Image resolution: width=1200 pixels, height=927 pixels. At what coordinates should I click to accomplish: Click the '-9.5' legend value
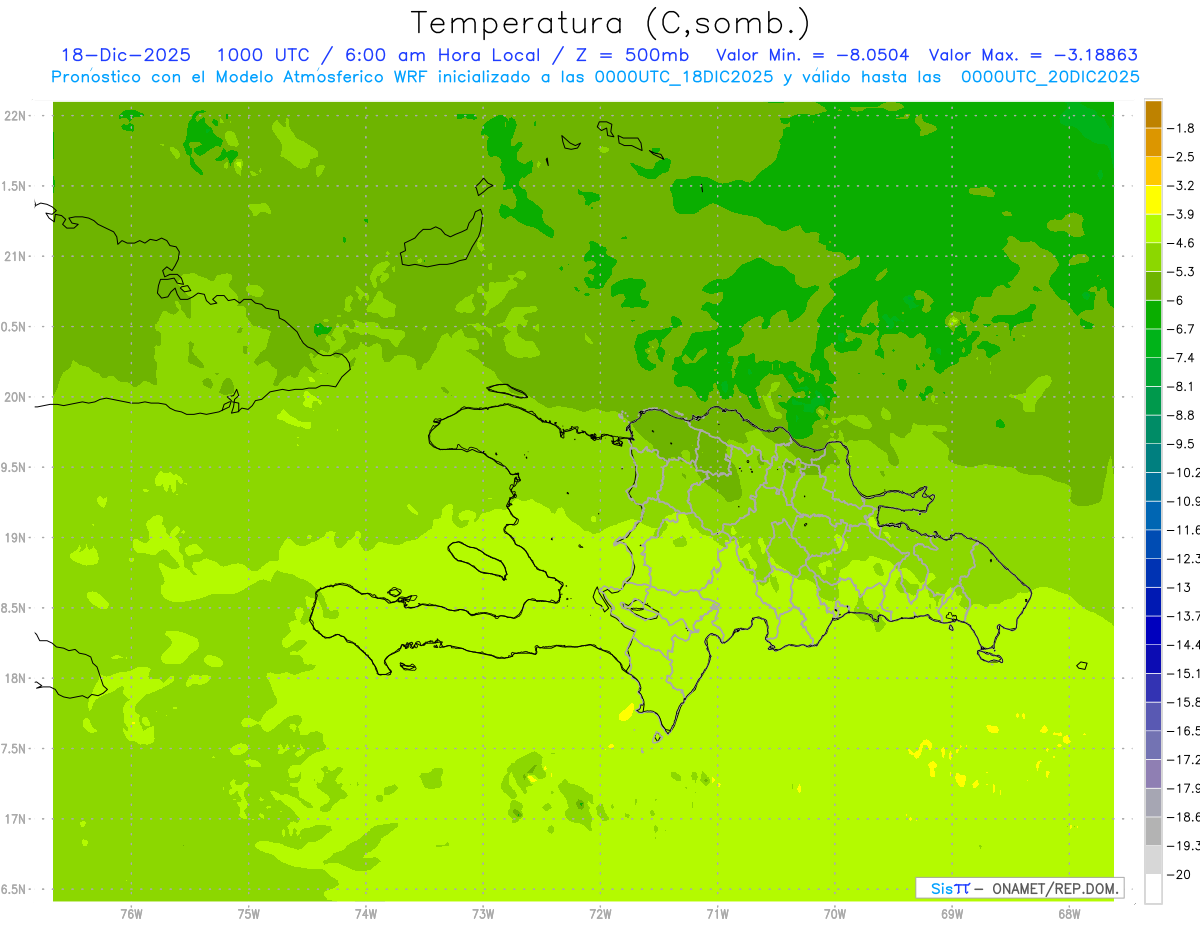[x=1183, y=444]
